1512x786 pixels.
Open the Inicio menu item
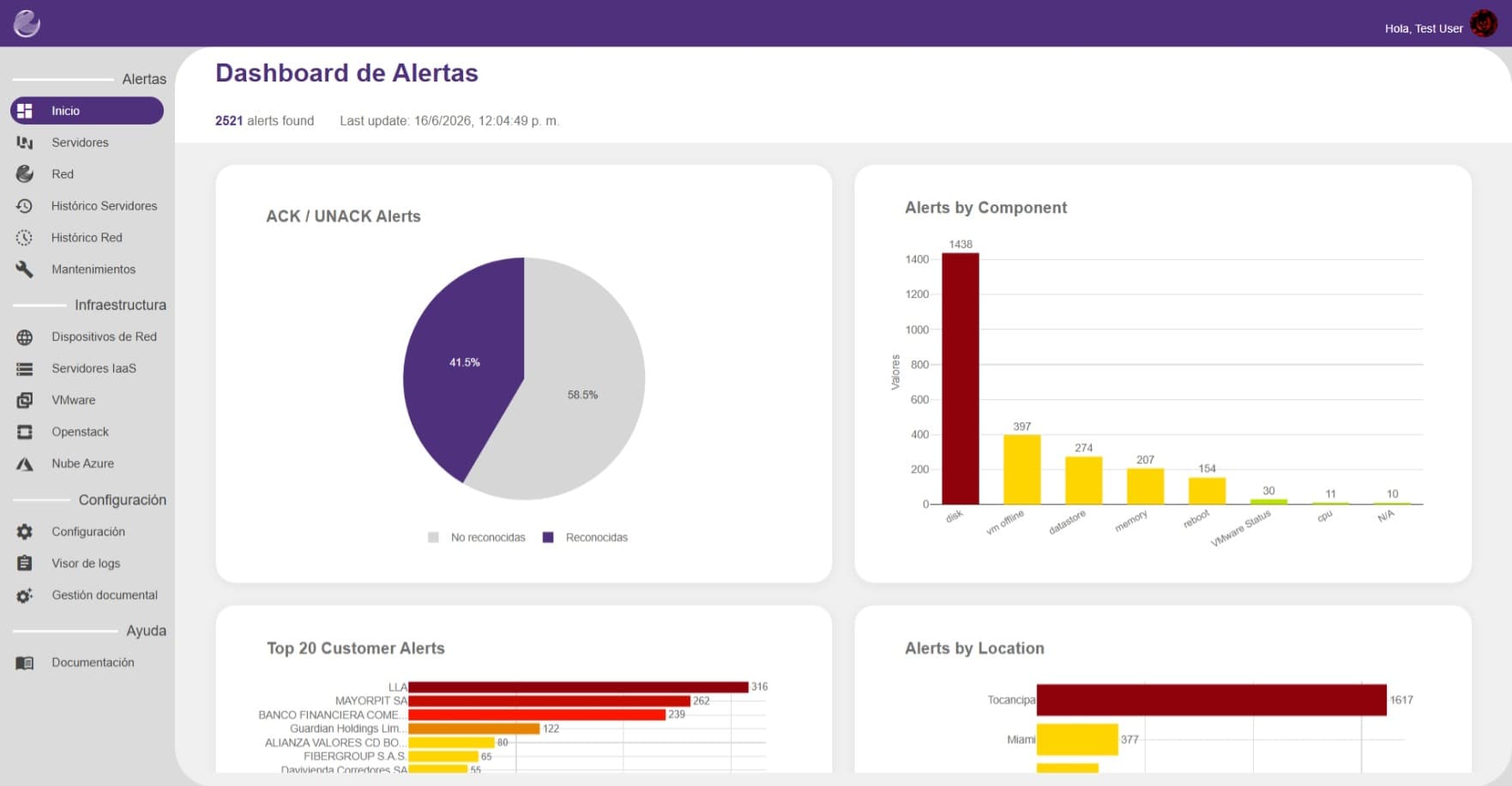coord(87,111)
